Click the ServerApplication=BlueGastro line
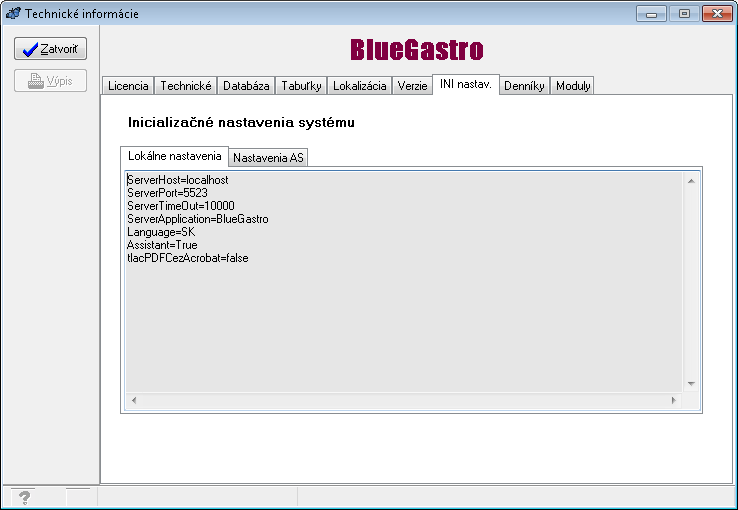Screen dimensions: 738x510 click(x=198, y=219)
